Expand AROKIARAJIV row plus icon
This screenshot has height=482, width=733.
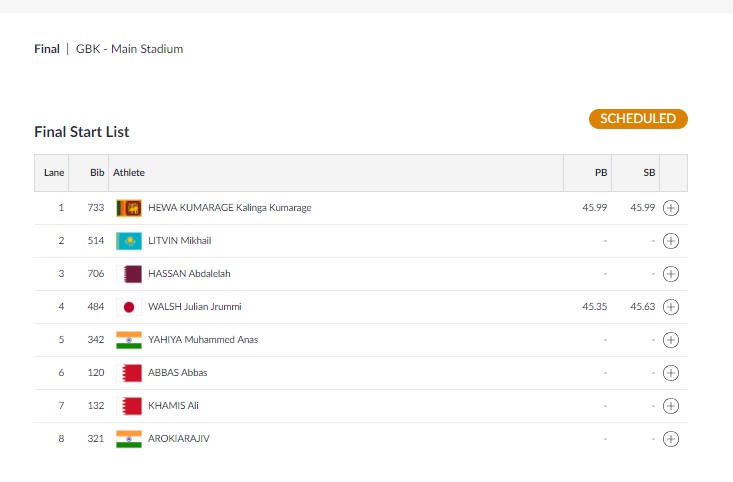point(670,439)
